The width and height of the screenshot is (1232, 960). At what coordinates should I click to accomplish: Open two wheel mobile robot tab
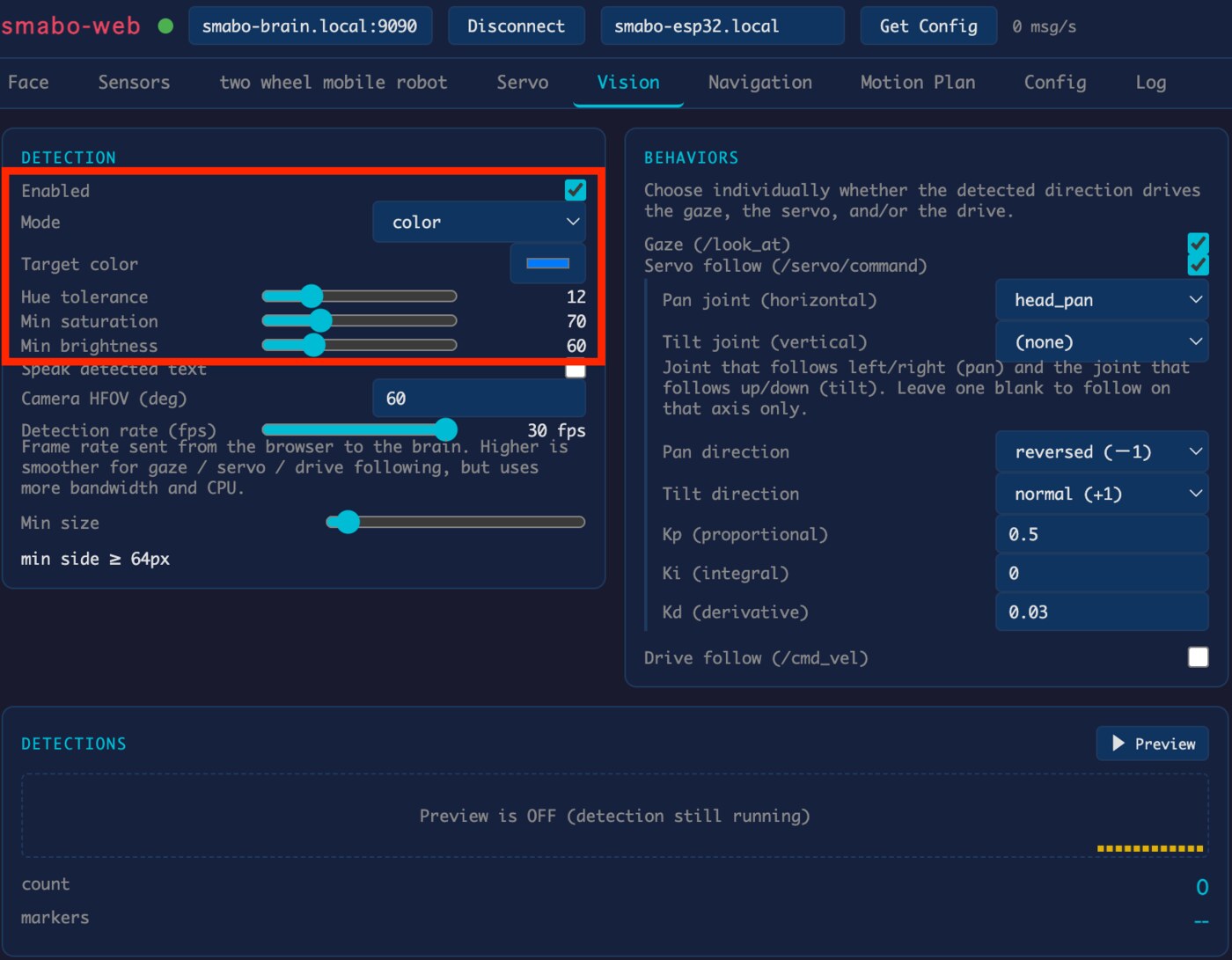pos(334,83)
